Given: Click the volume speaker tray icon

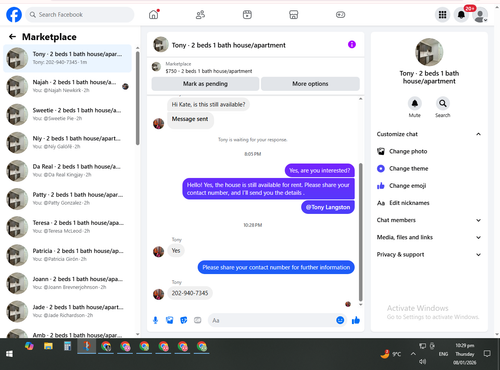Looking at the screenshot, I should coord(423,361).
